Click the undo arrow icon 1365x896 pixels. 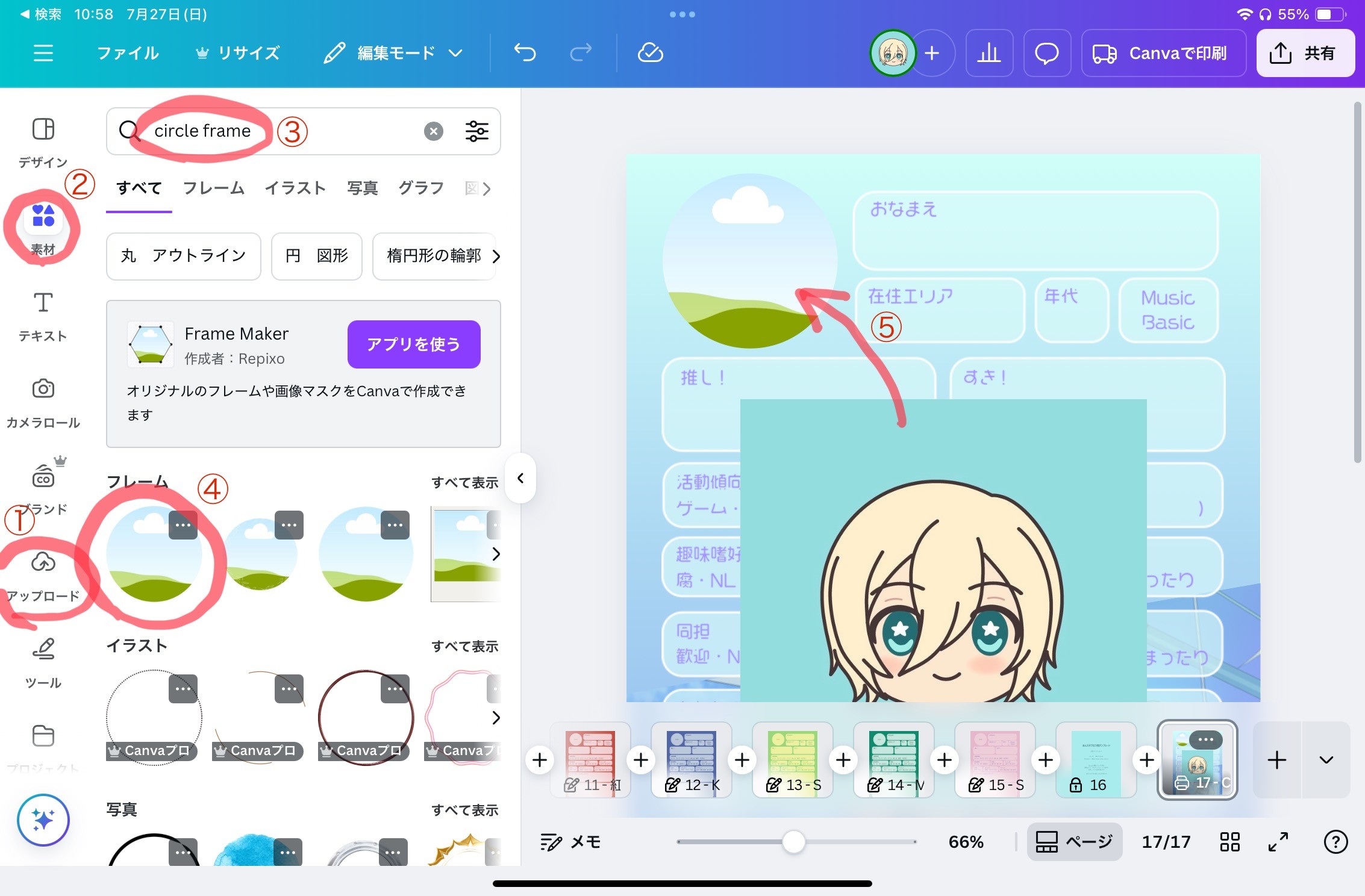[525, 53]
